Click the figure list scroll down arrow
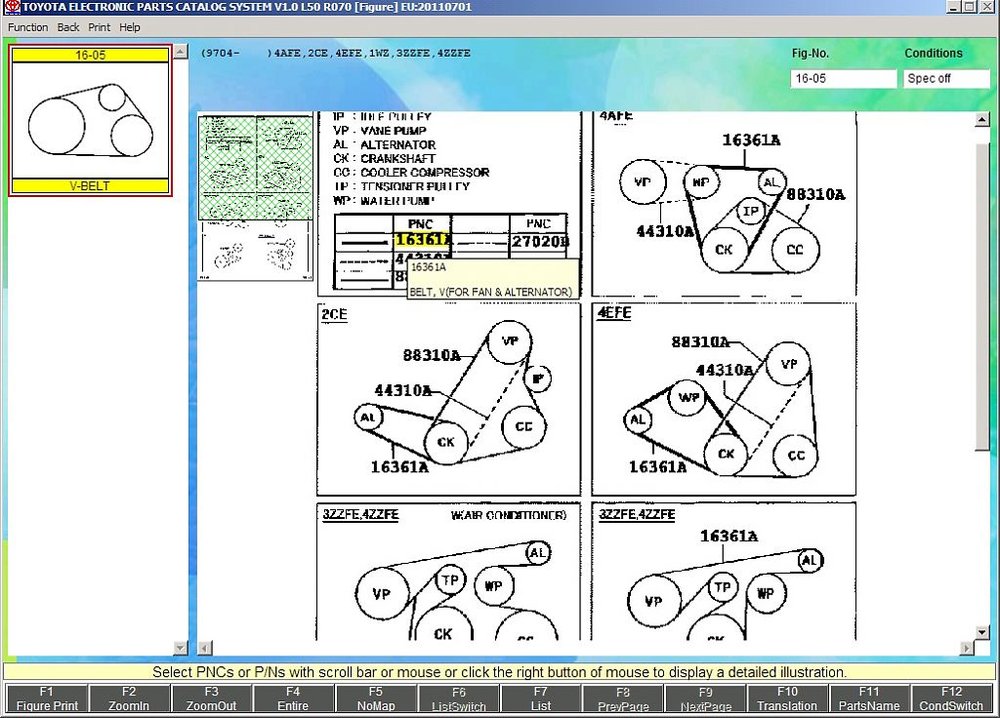The width and height of the screenshot is (1000, 718). click(180, 647)
